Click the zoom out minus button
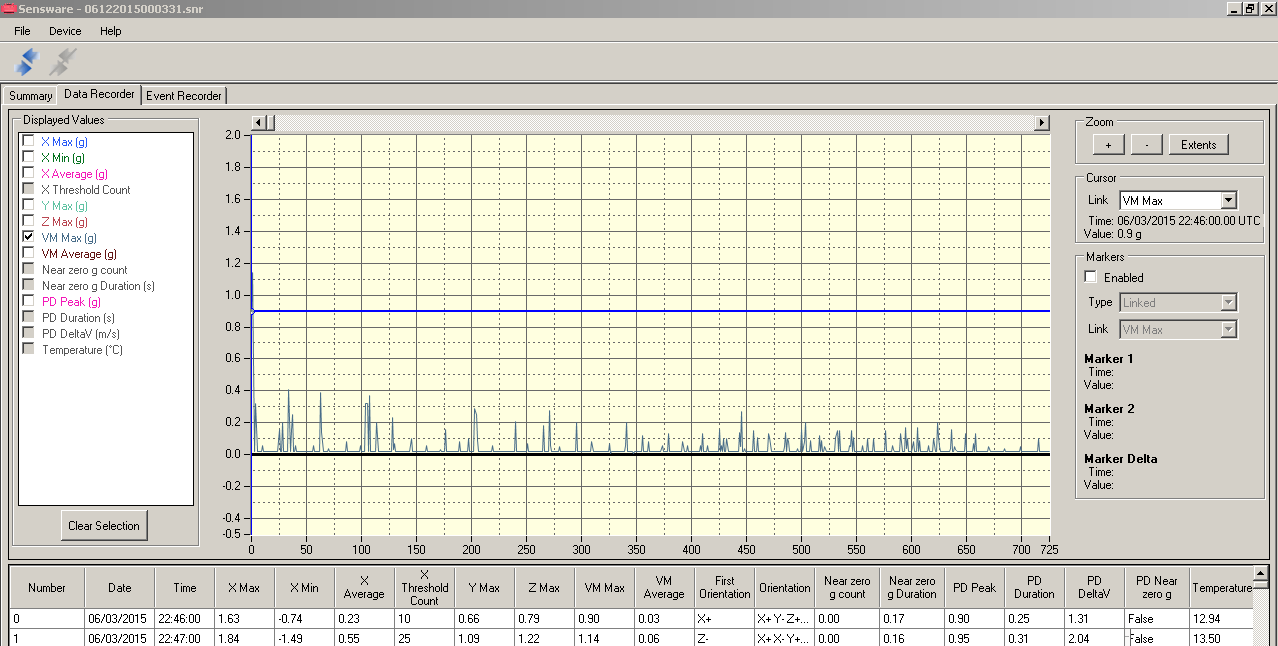 [1146, 145]
